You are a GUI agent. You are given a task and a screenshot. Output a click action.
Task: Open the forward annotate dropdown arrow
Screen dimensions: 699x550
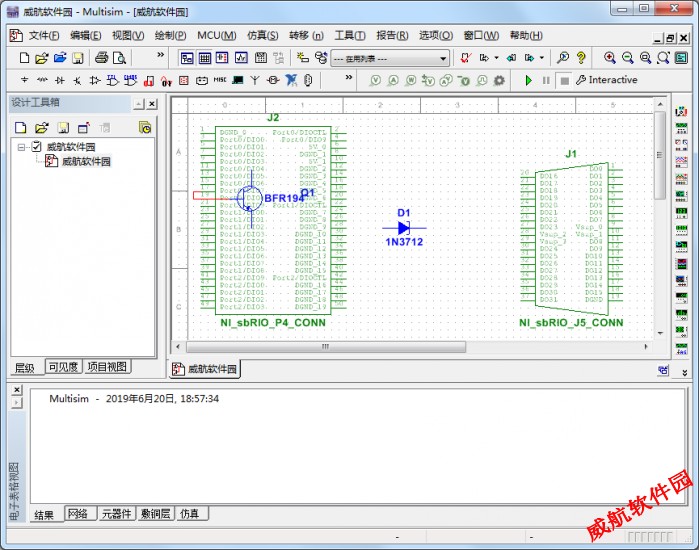[542, 58]
